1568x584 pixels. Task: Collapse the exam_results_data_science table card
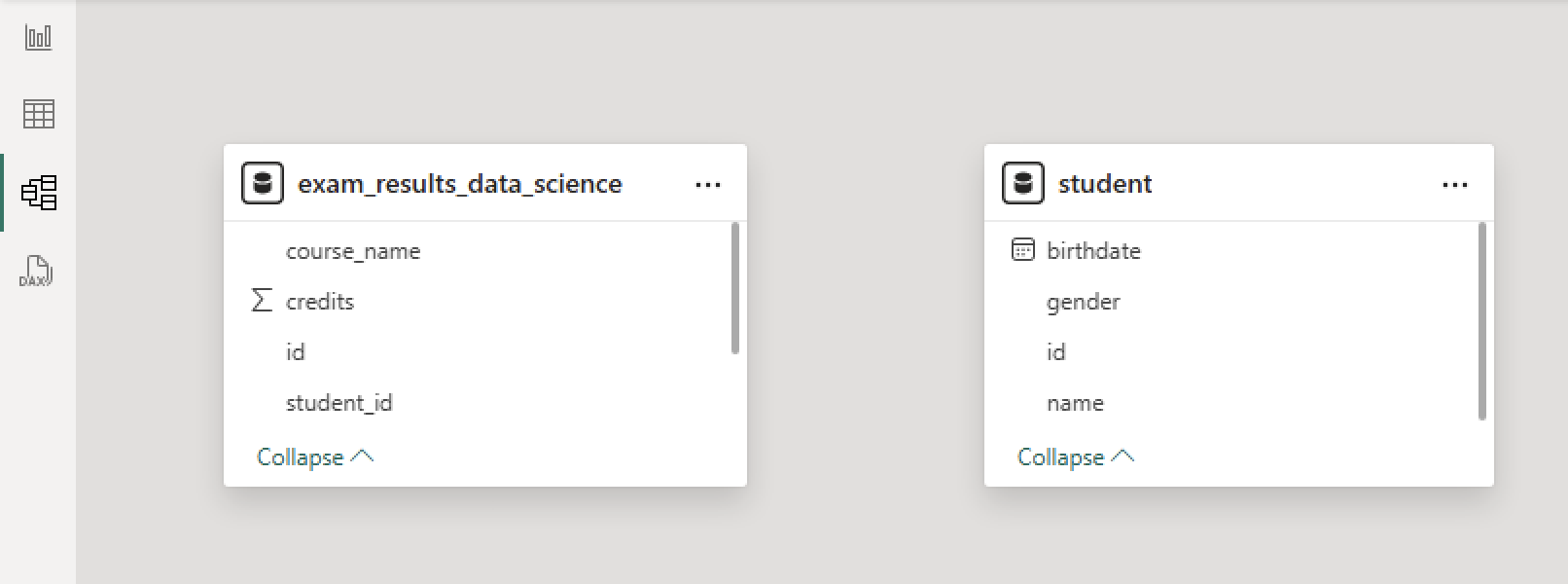click(313, 456)
